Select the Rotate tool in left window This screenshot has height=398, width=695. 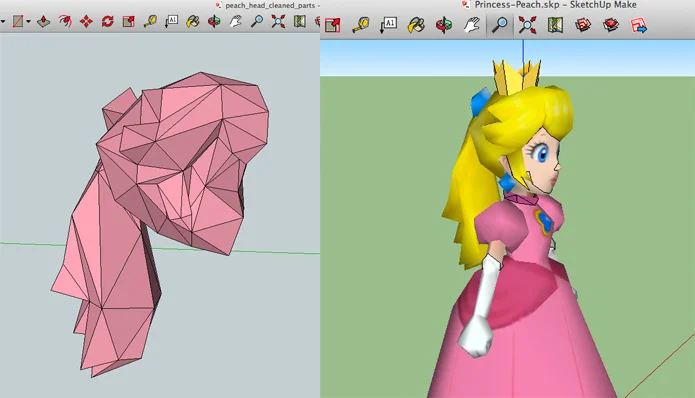click(x=107, y=21)
